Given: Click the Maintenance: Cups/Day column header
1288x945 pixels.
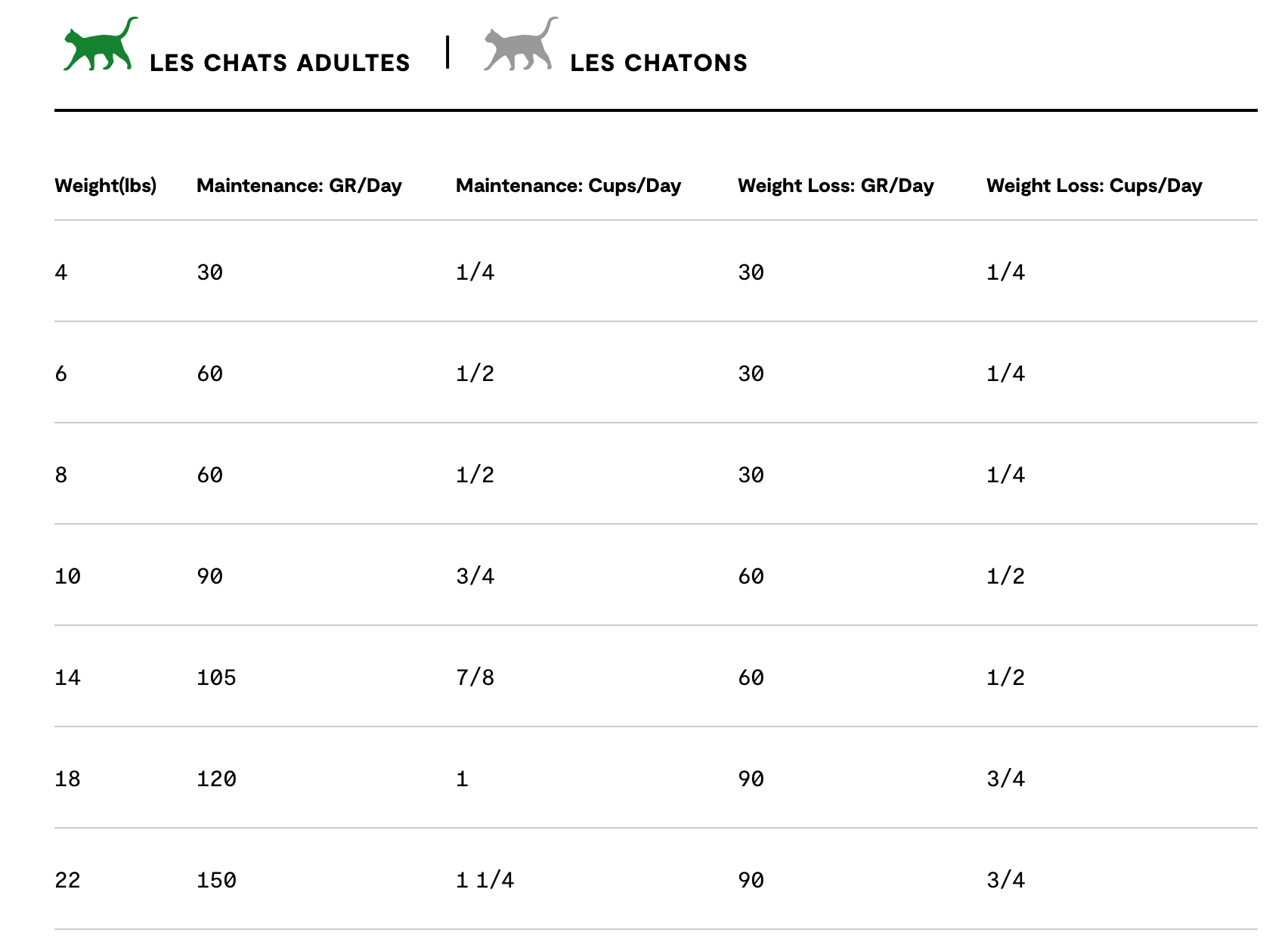Looking at the screenshot, I should (x=568, y=185).
